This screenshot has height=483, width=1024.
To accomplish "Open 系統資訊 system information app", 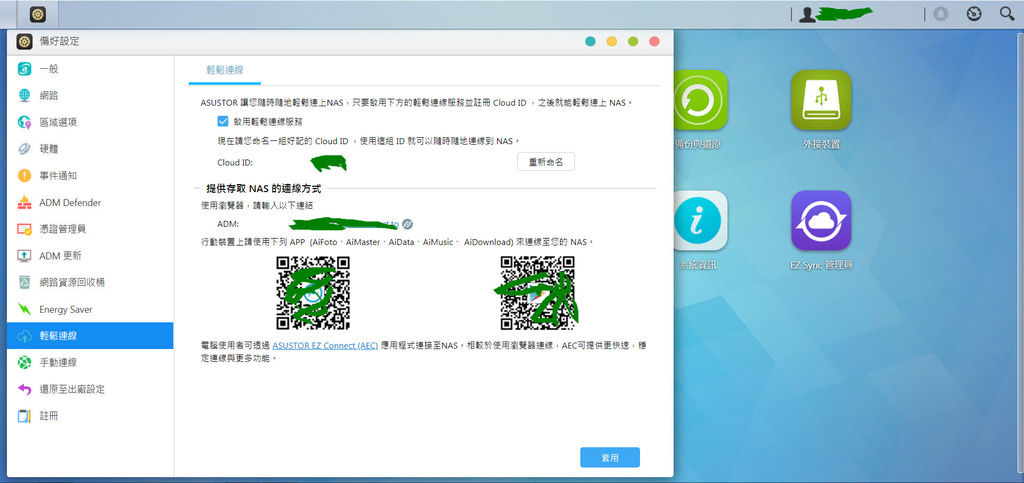I will click(x=700, y=221).
